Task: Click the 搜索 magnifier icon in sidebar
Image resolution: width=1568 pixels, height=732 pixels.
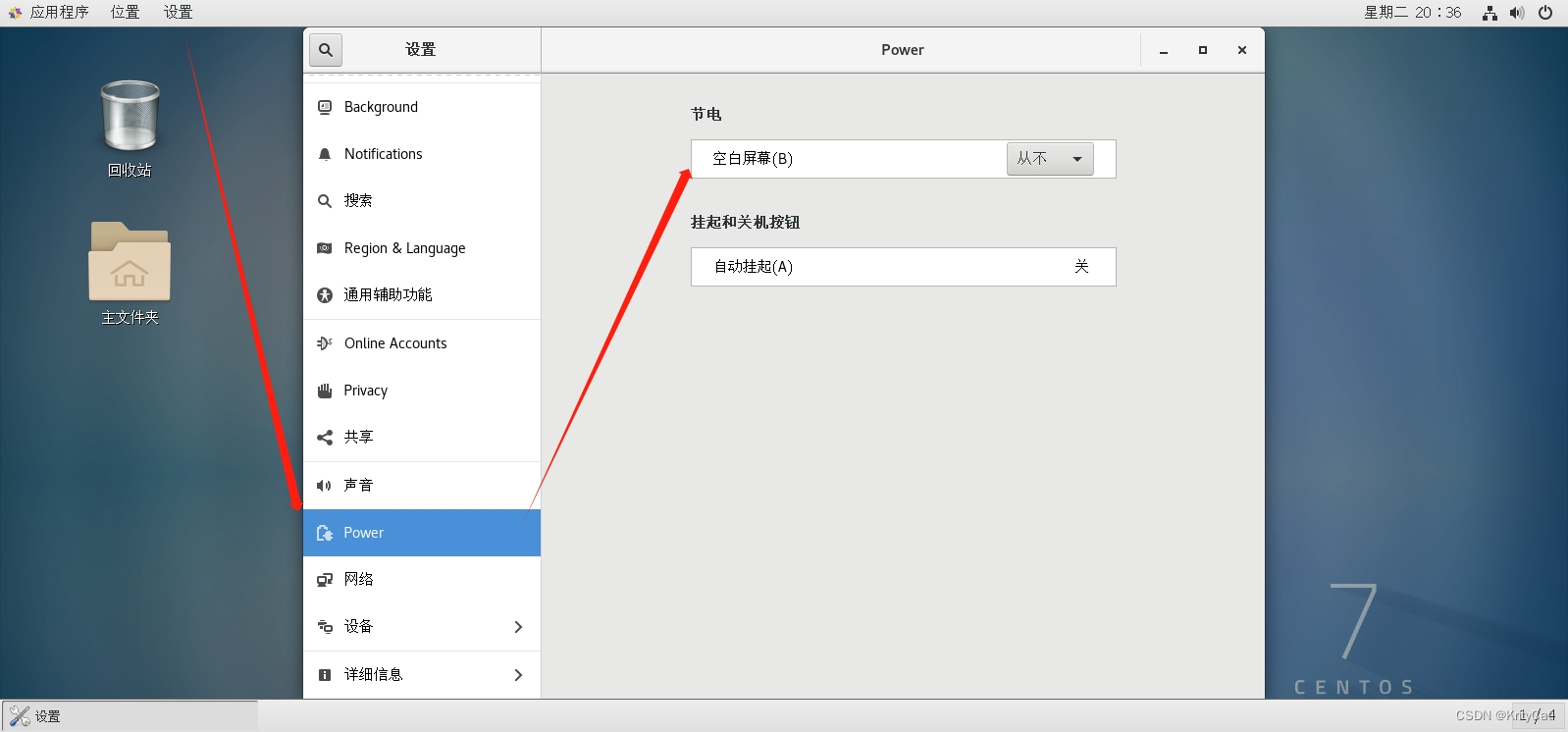Action: [325, 201]
